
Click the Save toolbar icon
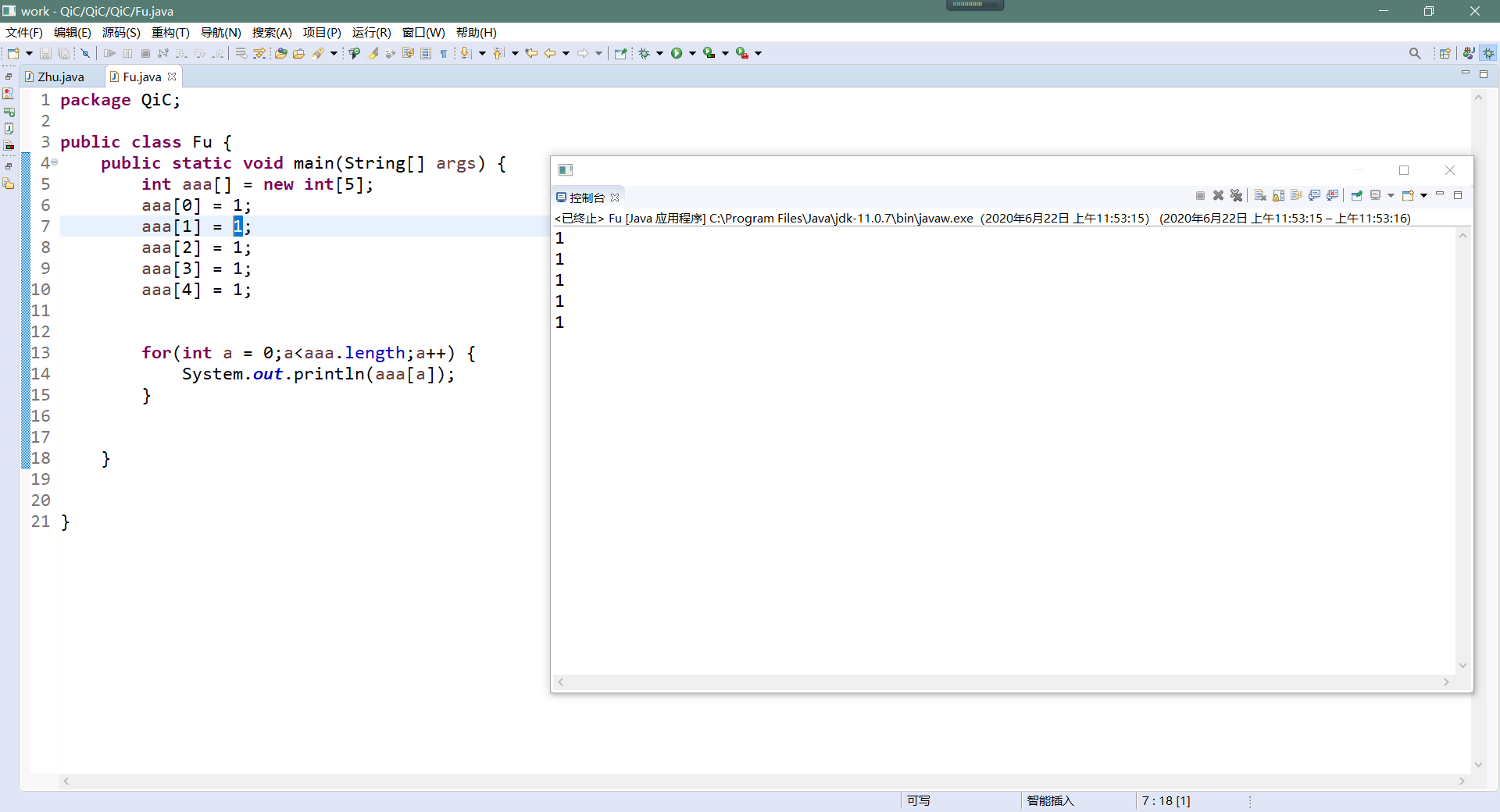click(x=45, y=53)
